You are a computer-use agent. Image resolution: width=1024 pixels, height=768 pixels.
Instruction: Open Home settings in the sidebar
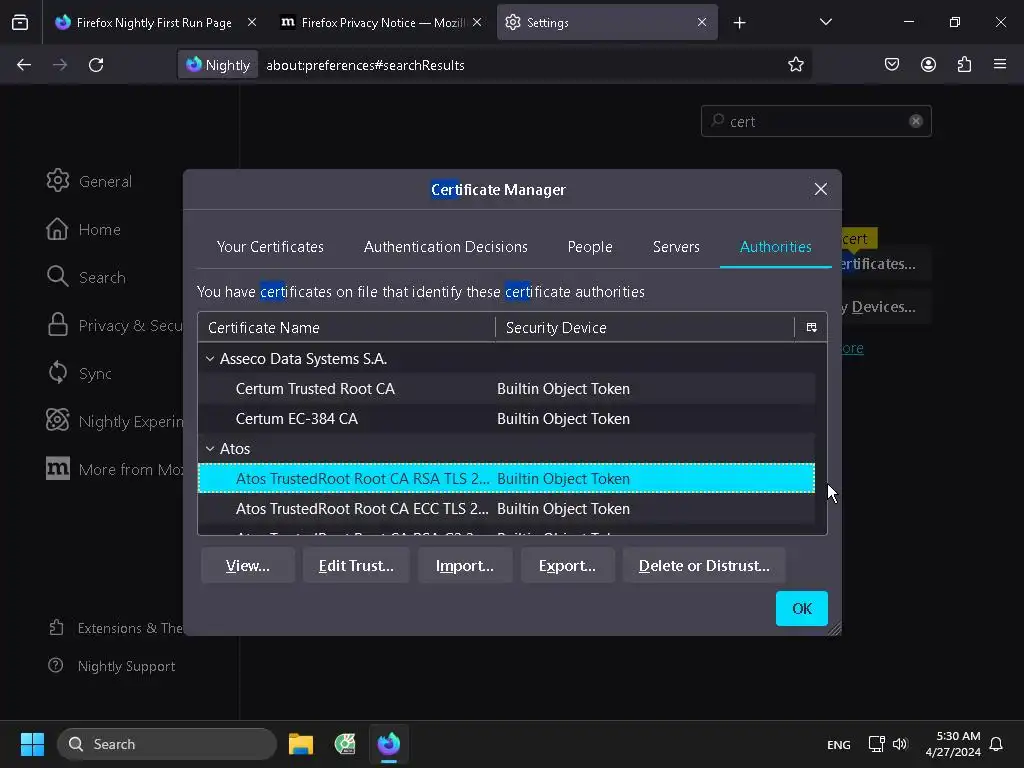click(84, 229)
